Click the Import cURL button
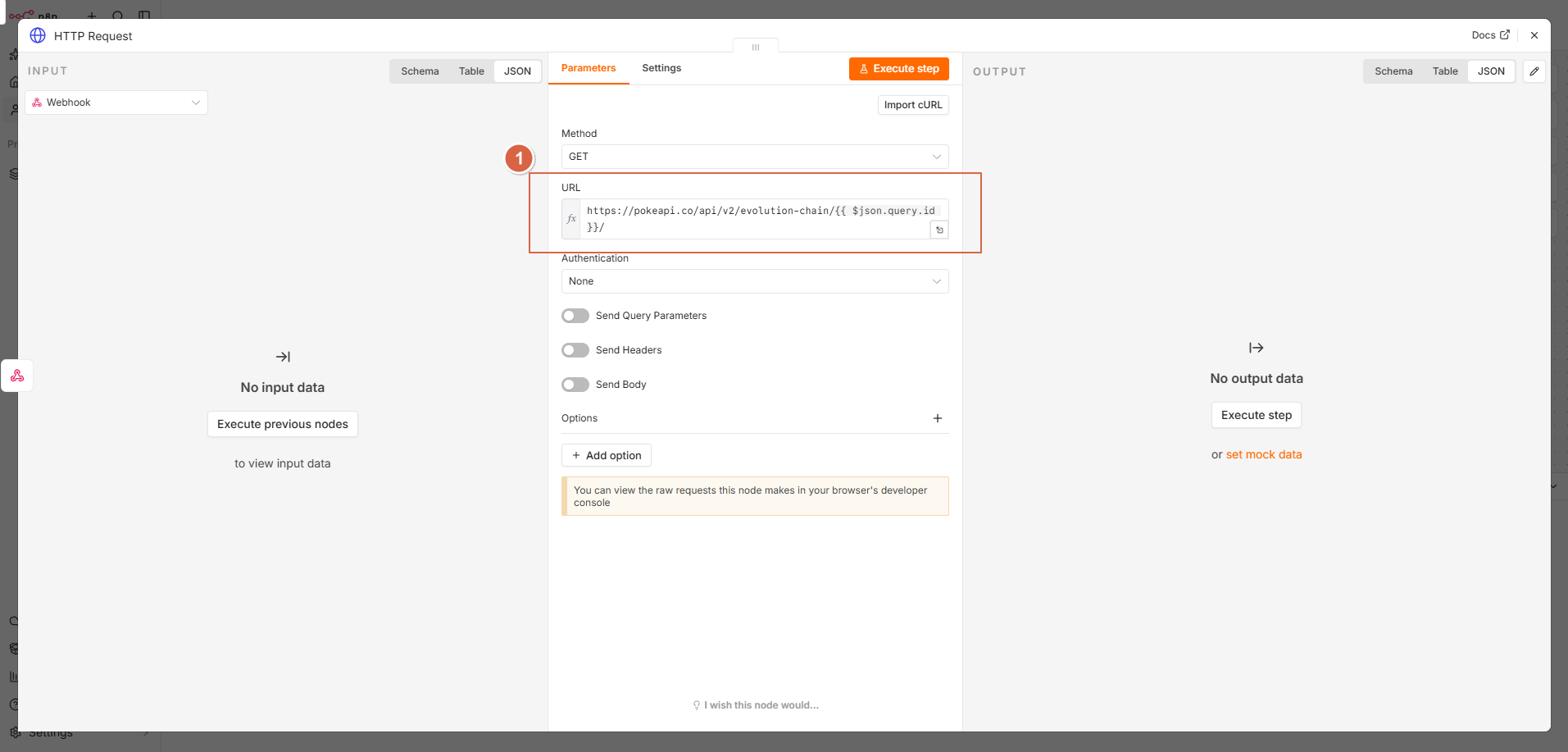Viewport: 1568px width, 752px height. pos(913,105)
